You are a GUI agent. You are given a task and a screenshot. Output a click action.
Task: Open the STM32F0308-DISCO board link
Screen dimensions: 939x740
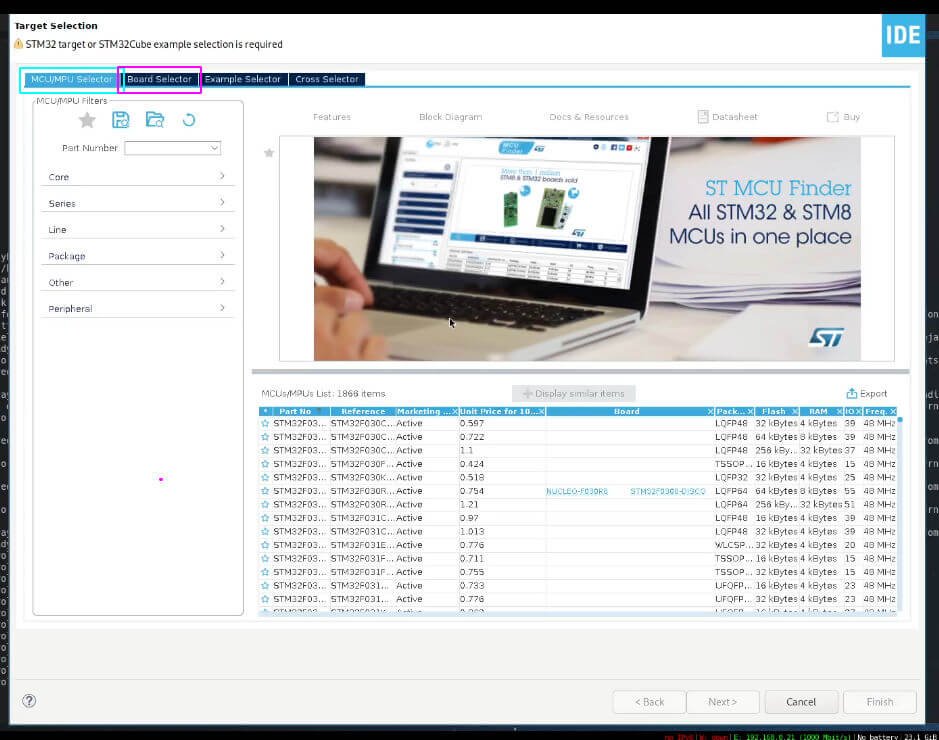[x=668, y=491]
